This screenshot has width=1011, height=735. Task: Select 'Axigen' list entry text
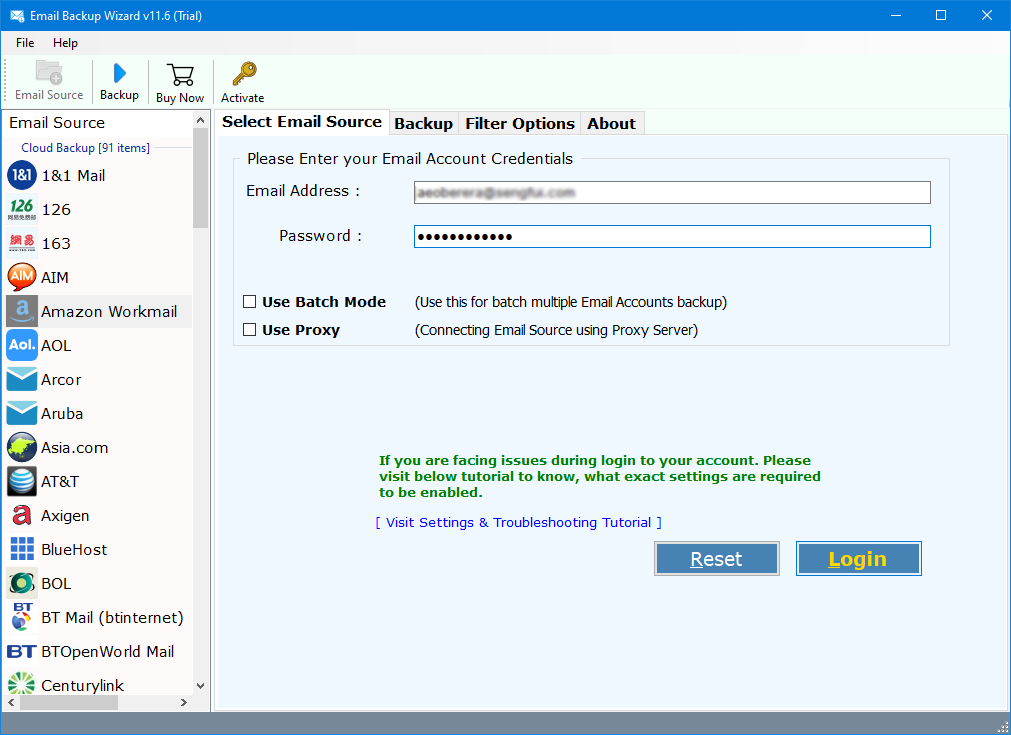(65, 516)
